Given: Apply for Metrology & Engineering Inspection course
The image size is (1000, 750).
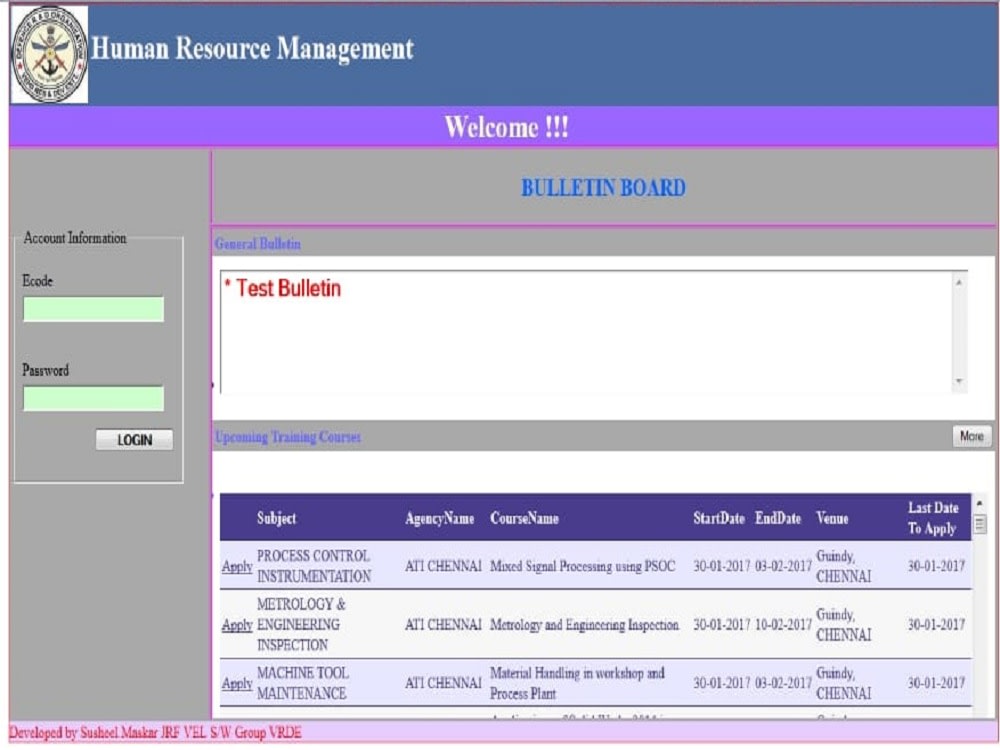Looking at the screenshot, I should [x=237, y=625].
